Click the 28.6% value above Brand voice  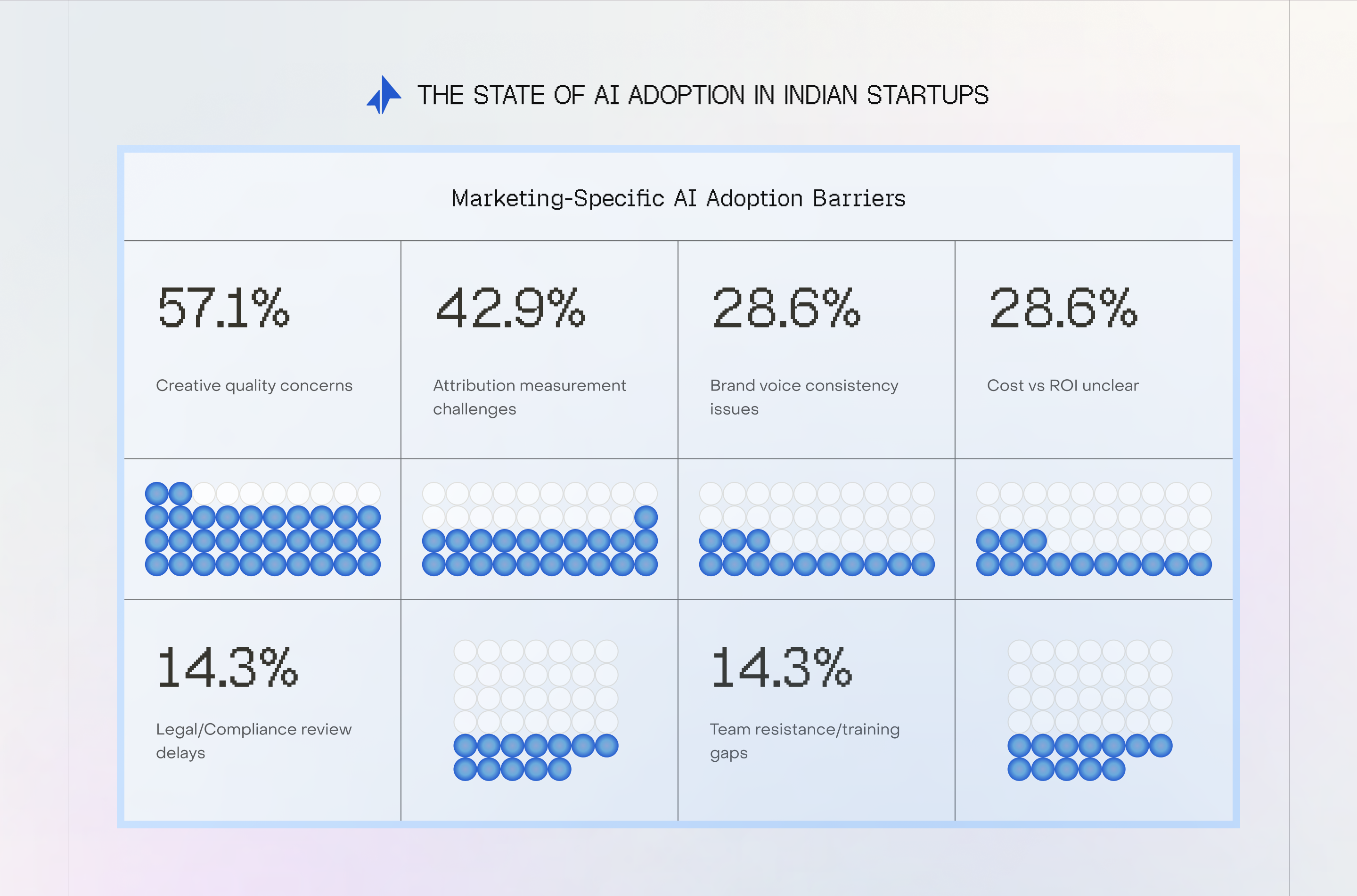(786, 308)
